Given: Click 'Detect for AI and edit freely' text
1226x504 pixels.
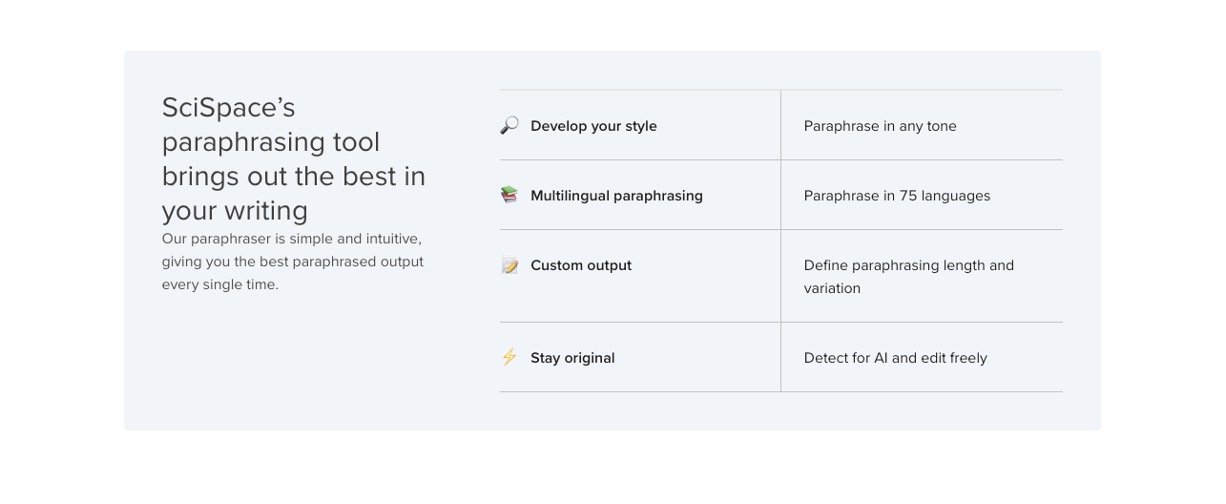Looking at the screenshot, I should point(895,358).
